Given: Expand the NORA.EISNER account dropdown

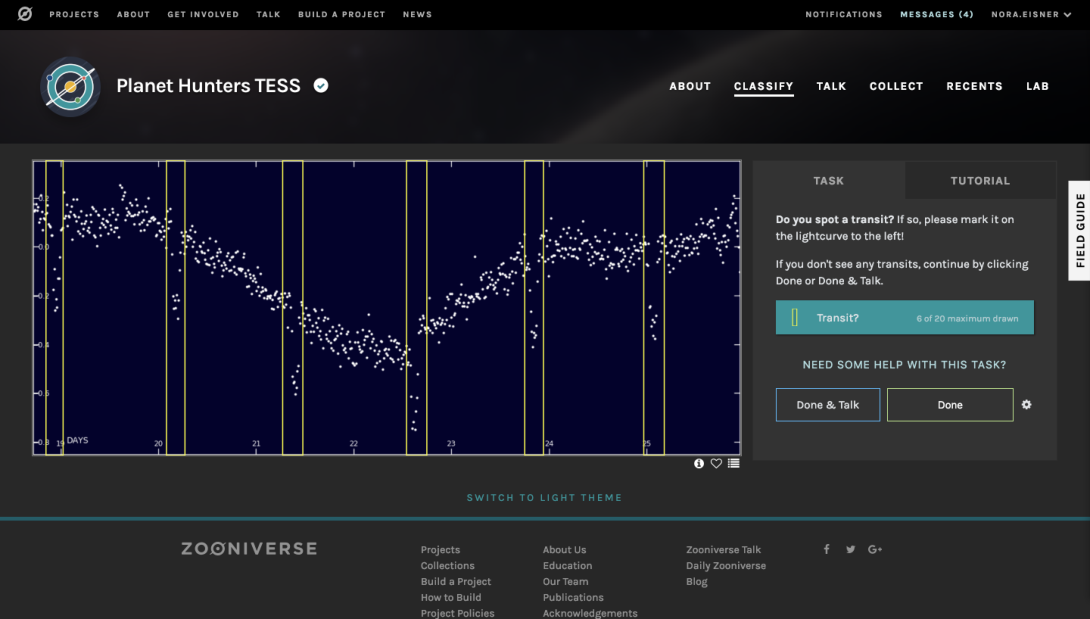Looking at the screenshot, I should (1031, 14).
